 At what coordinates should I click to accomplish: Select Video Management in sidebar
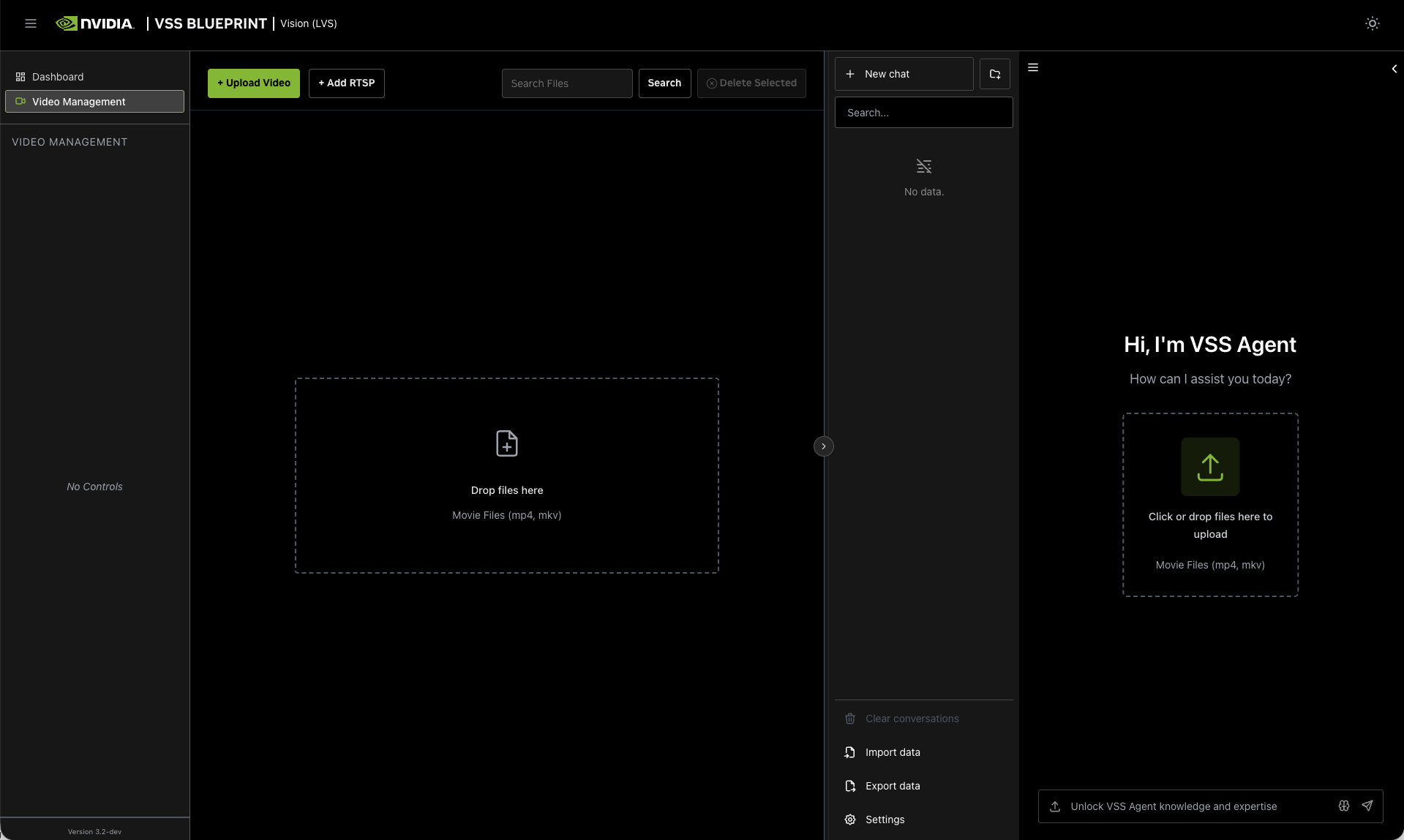[95, 102]
